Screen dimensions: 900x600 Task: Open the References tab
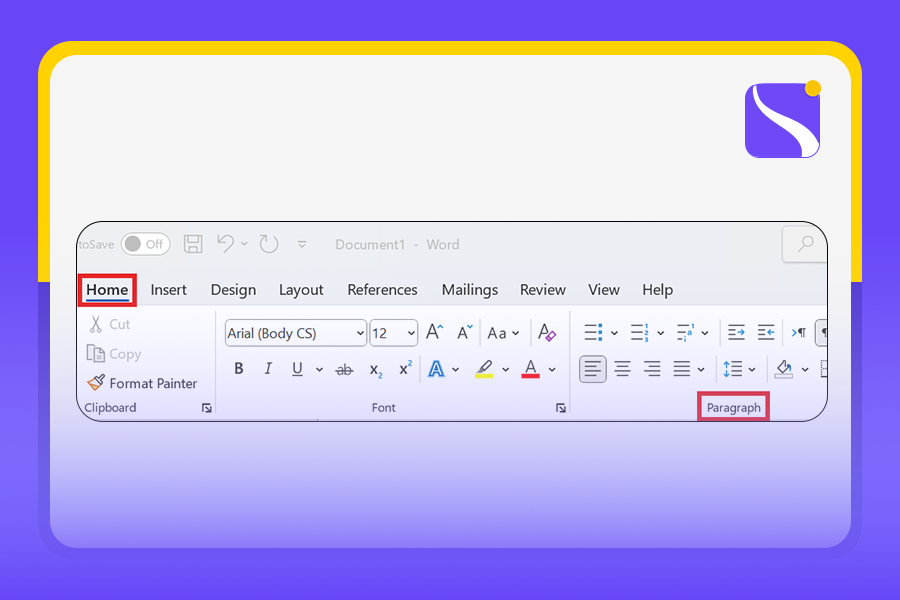tap(382, 290)
